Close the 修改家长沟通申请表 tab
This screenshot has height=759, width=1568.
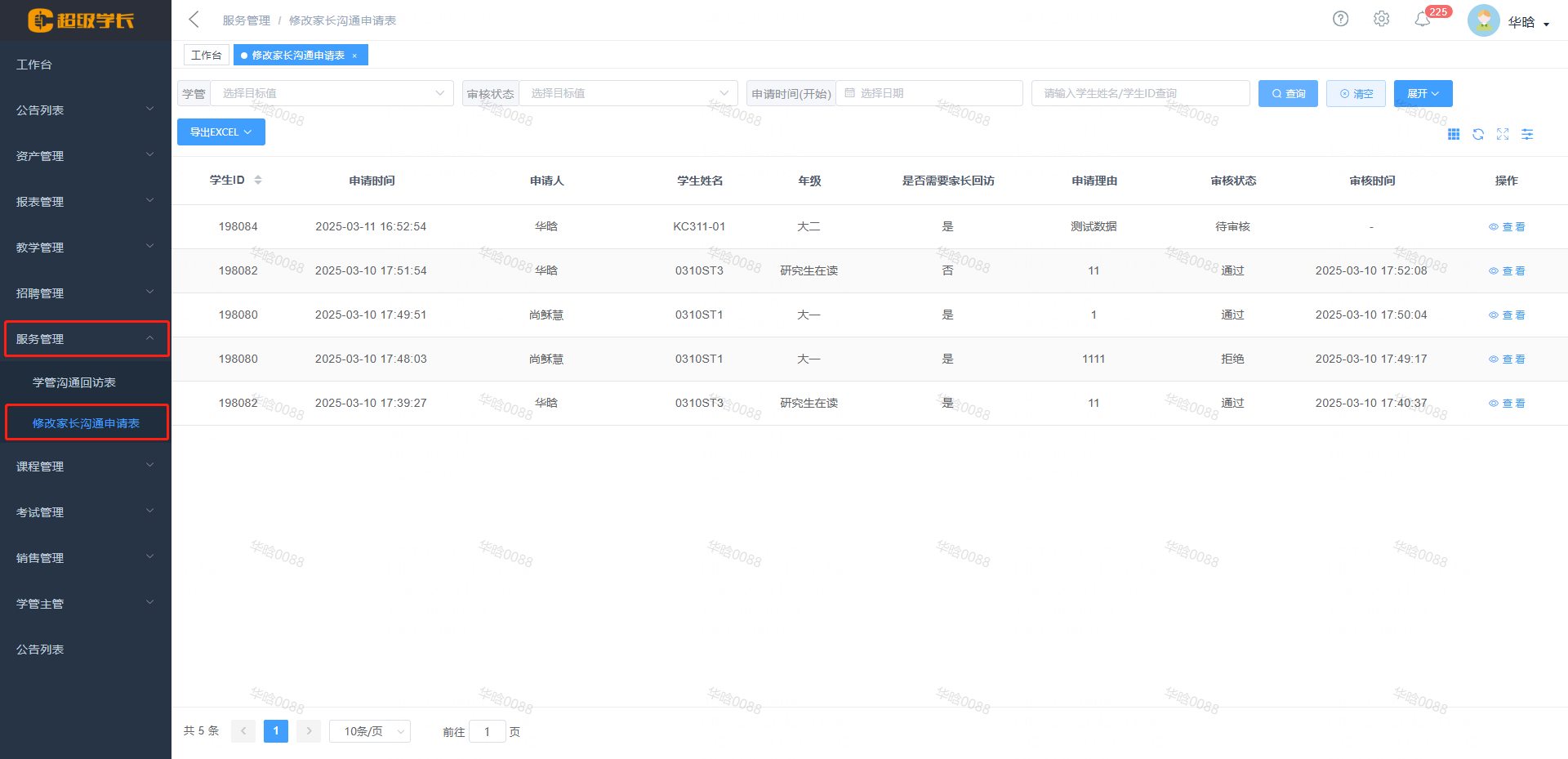click(x=354, y=56)
